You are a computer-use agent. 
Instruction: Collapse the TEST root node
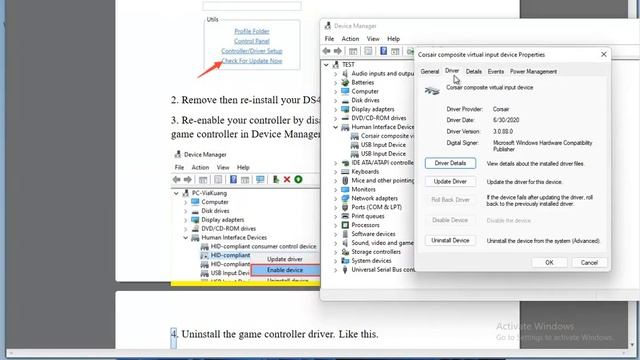click(x=326, y=64)
